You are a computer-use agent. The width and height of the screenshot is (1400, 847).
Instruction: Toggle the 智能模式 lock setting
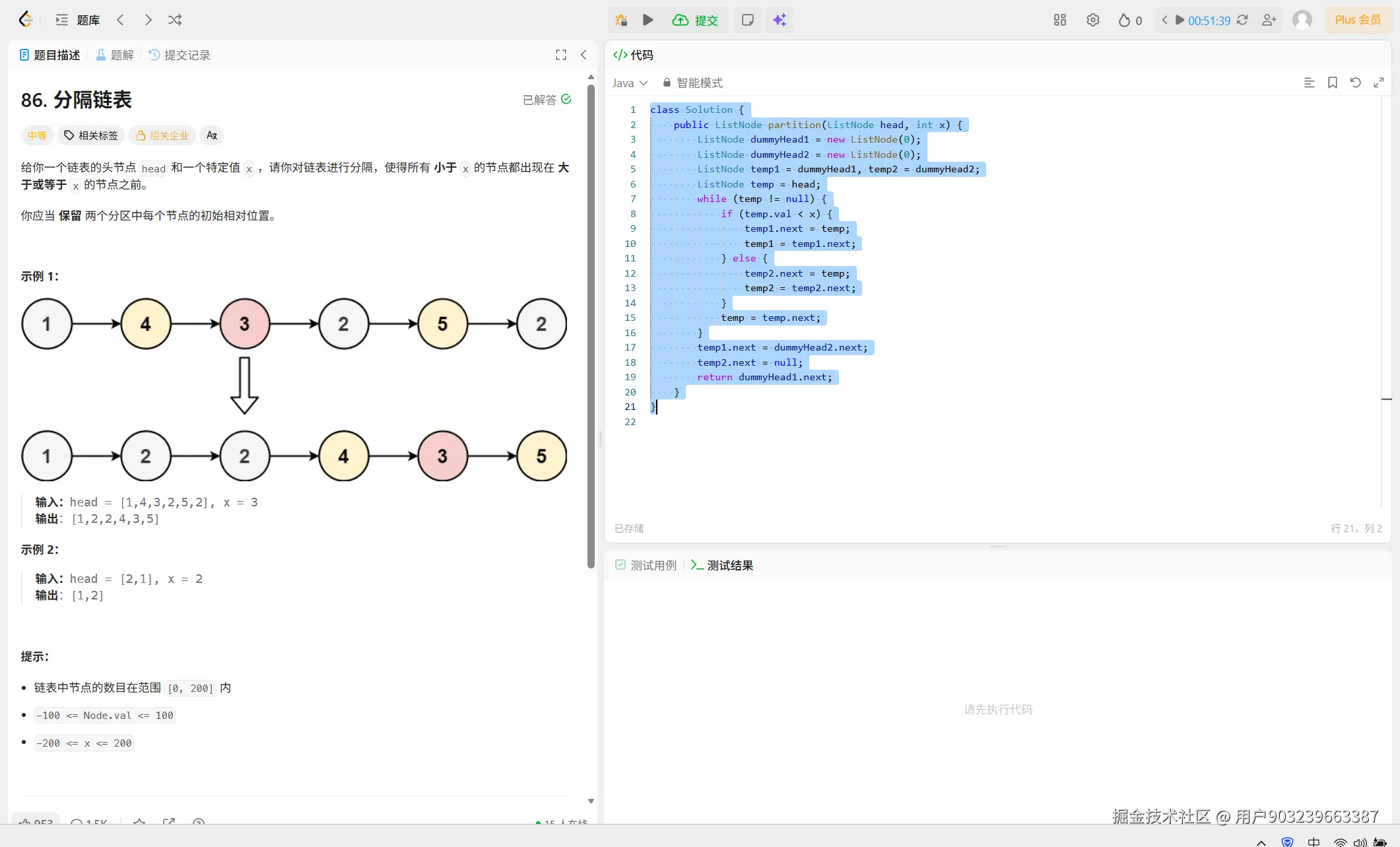pos(692,83)
